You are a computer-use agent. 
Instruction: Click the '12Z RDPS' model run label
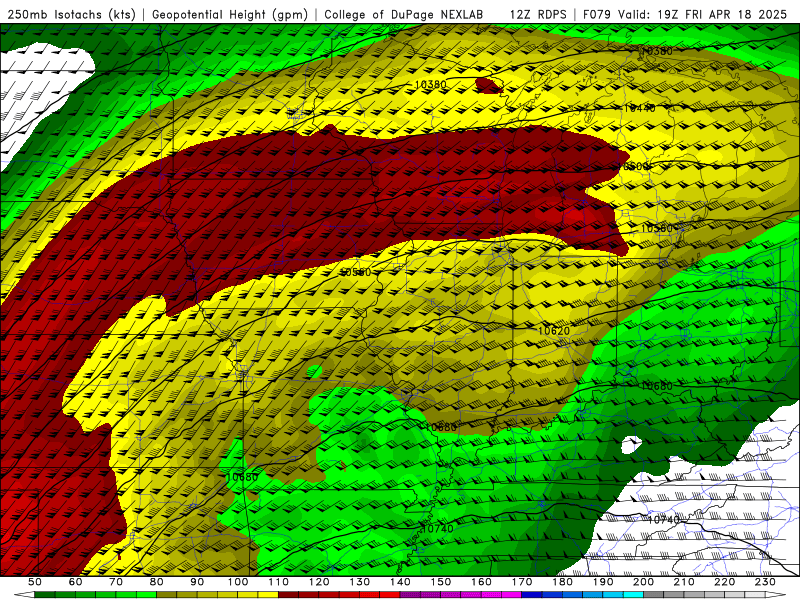tap(538, 14)
